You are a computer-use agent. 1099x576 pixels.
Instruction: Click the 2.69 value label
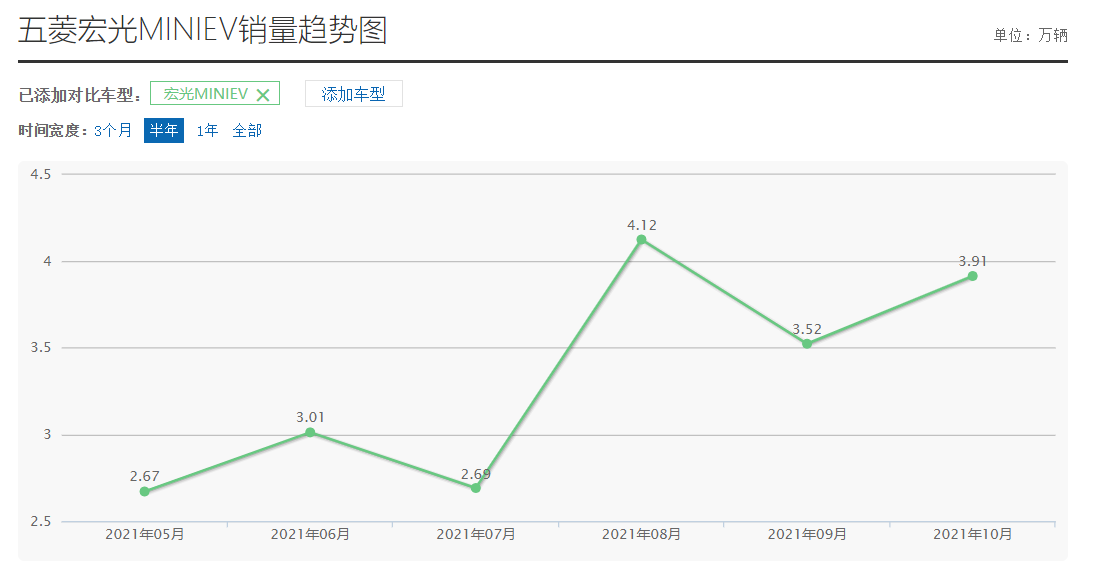pos(476,474)
